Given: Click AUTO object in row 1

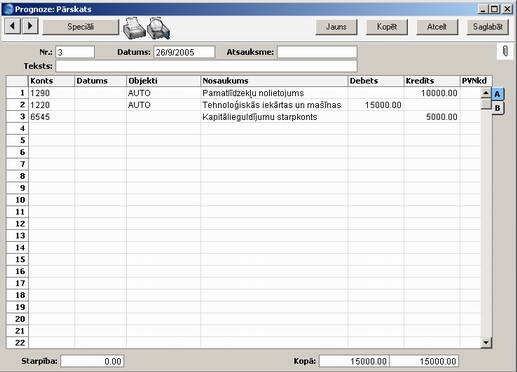Looking at the screenshot, I should 163,93.
